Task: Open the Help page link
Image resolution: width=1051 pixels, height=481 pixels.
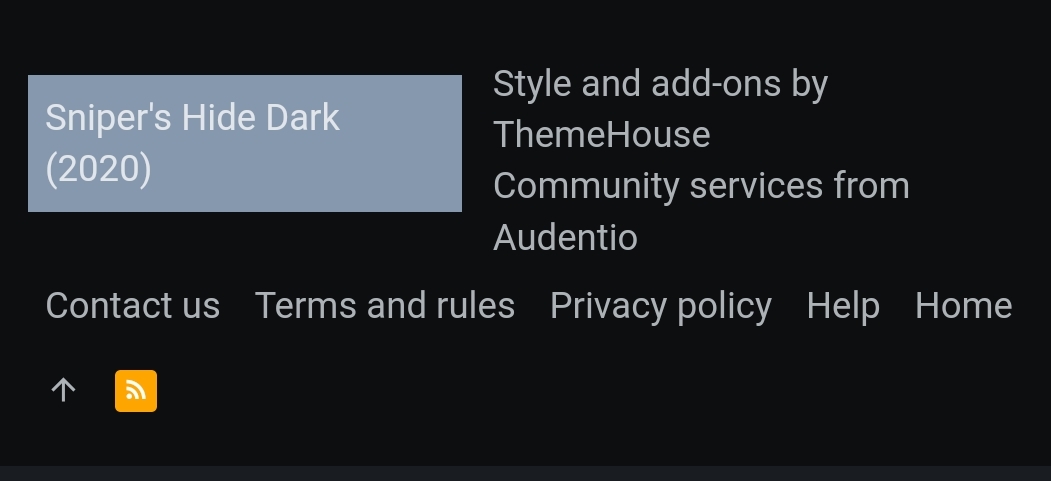Action: tap(843, 306)
